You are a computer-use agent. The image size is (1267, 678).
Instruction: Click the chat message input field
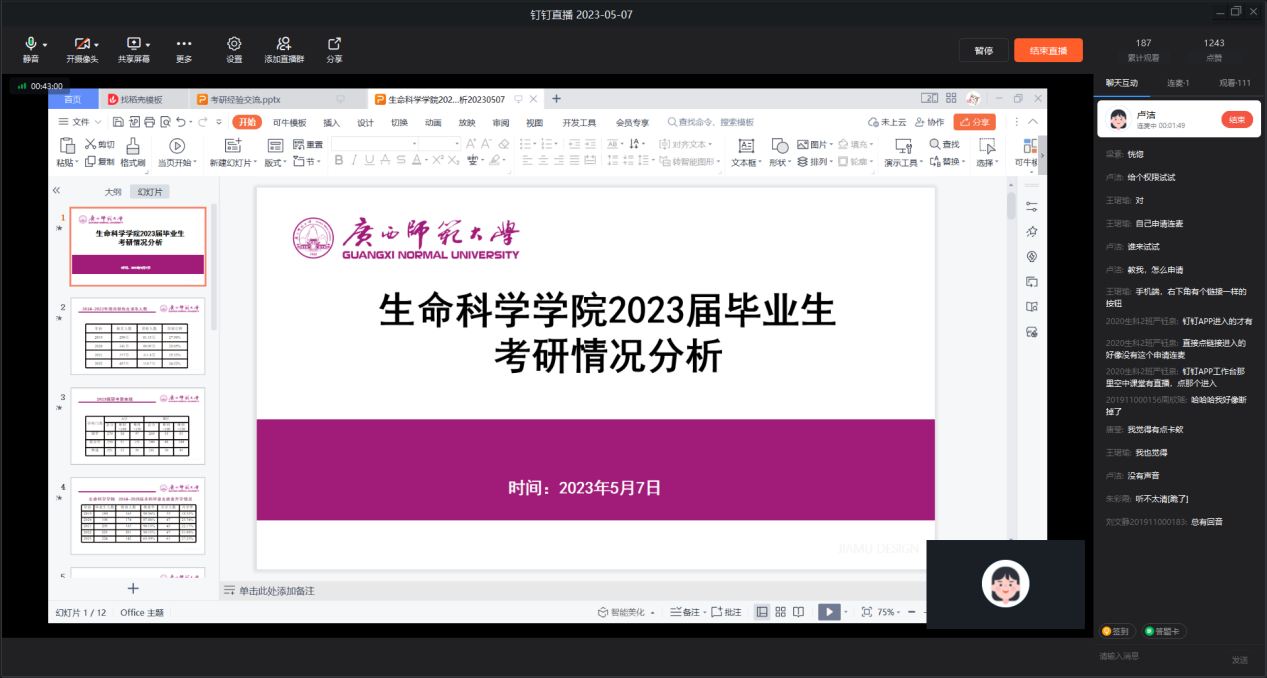[x=1160, y=657]
